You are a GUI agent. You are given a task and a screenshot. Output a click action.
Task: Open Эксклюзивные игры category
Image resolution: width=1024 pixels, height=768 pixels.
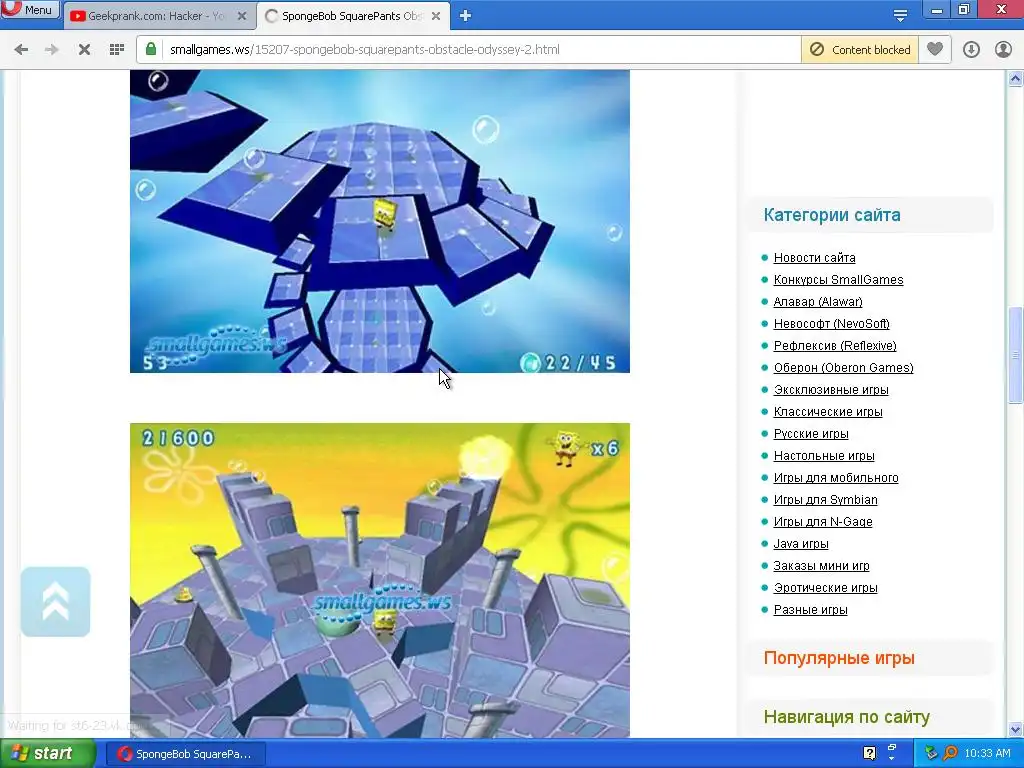[x=831, y=390]
